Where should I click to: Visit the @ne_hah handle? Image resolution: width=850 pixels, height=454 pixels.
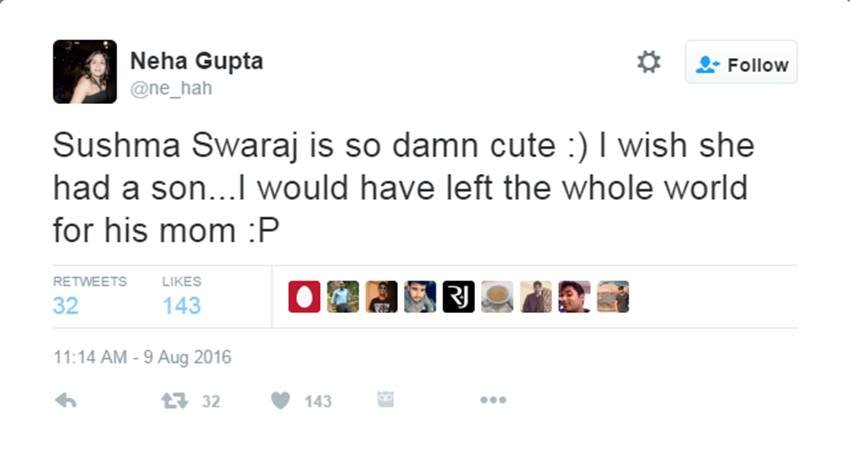[171, 88]
